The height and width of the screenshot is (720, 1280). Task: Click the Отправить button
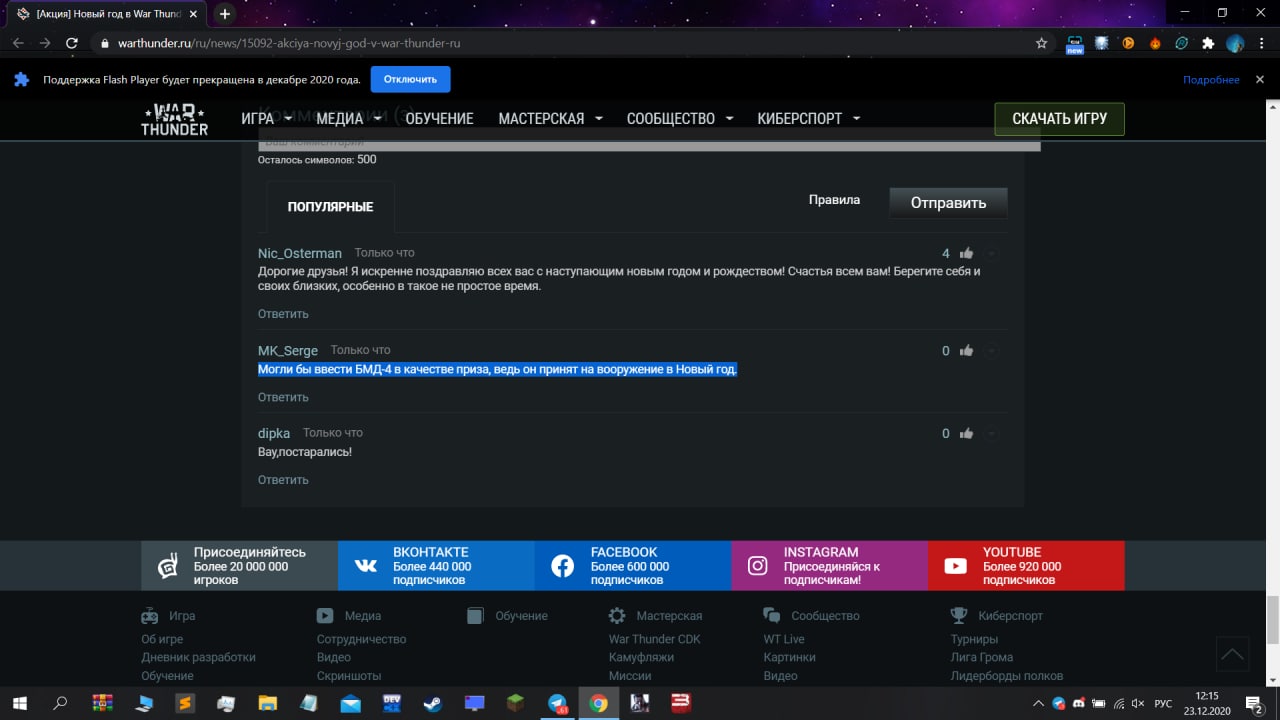[x=948, y=203]
